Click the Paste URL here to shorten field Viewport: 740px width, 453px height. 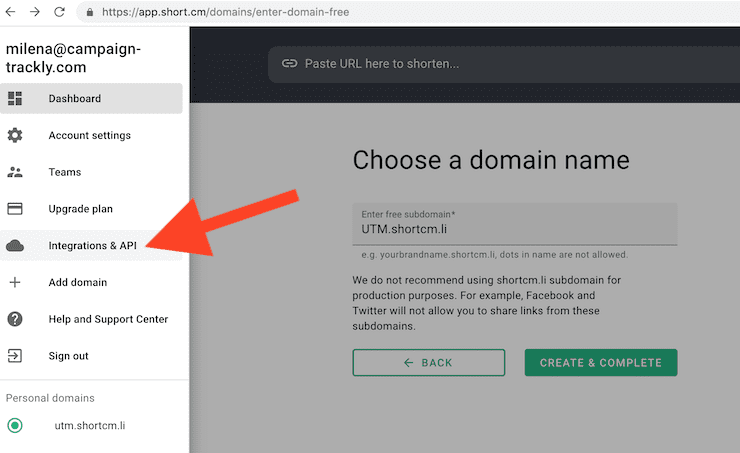[504, 64]
